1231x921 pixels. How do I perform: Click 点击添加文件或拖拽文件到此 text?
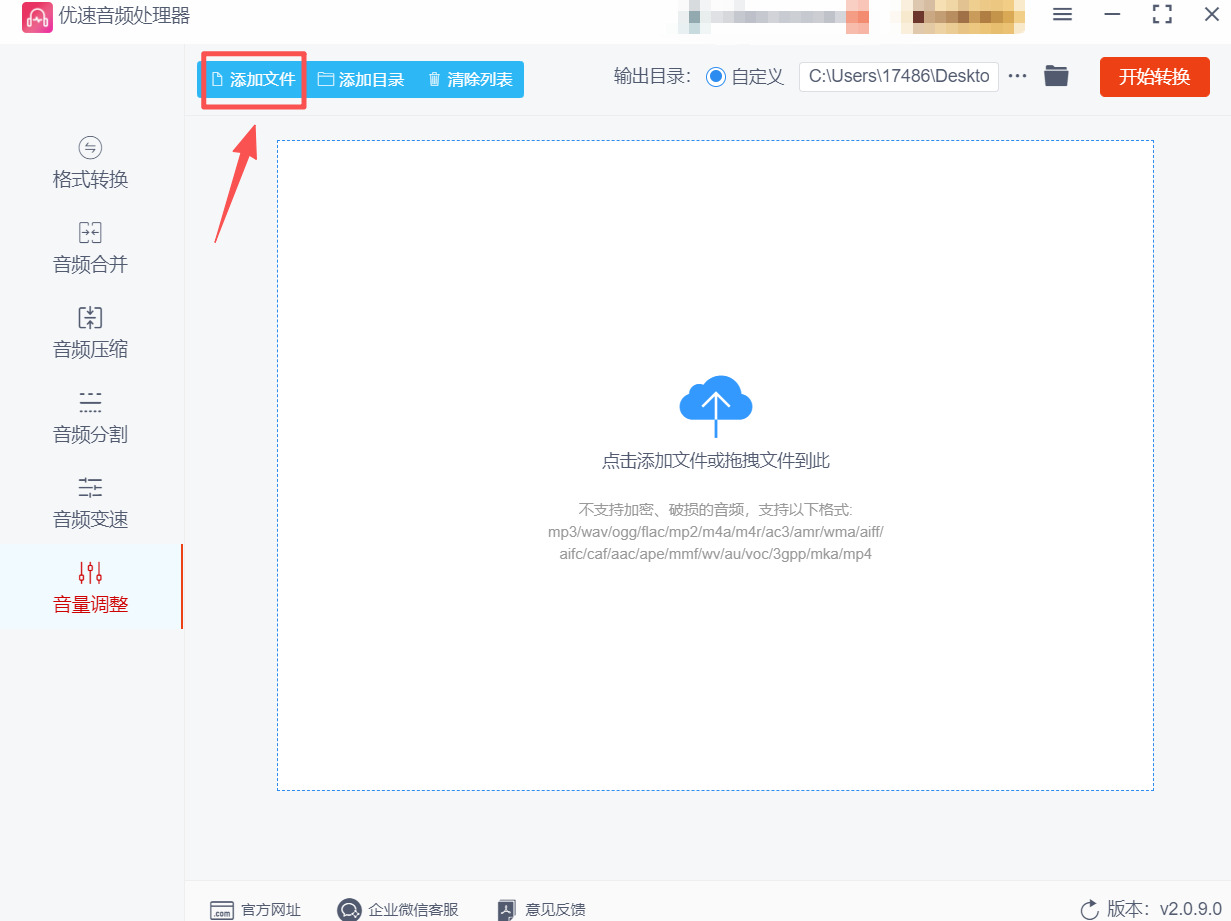pos(716,461)
